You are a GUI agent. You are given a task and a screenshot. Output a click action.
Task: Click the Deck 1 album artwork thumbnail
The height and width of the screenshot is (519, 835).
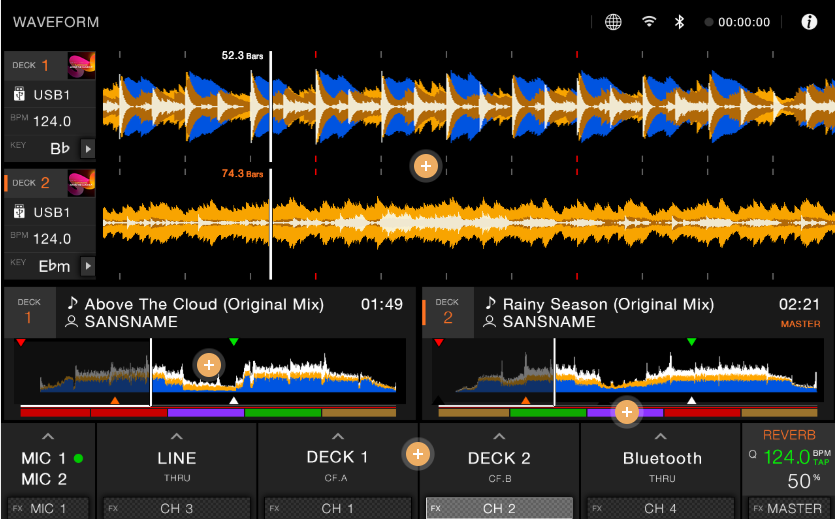click(81, 66)
